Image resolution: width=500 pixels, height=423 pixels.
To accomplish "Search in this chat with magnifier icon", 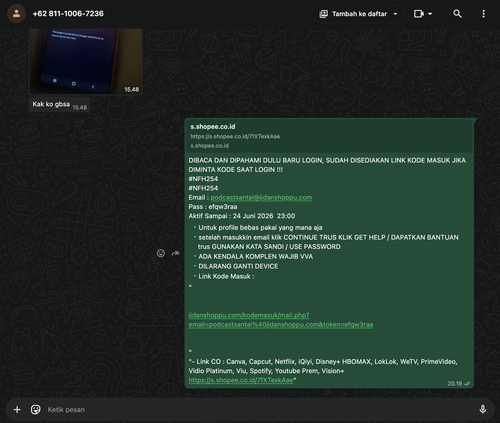I will point(457,14).
